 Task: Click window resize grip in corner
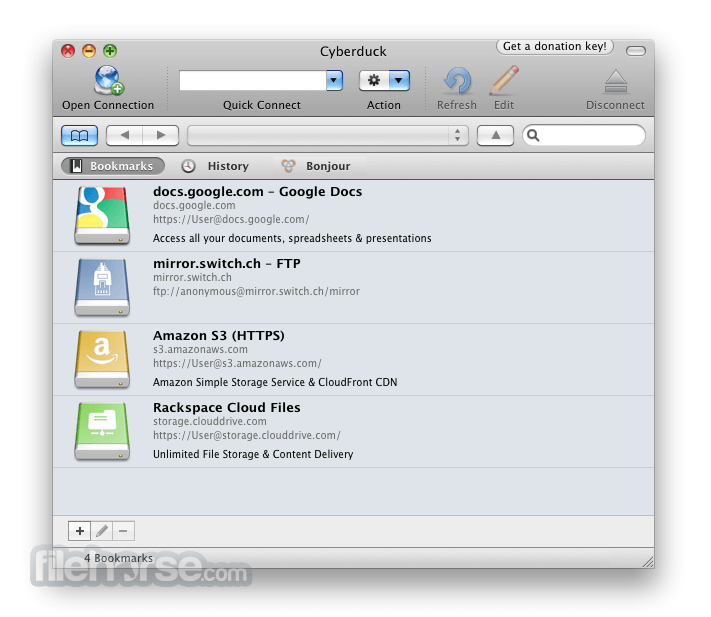click(648, 562)
